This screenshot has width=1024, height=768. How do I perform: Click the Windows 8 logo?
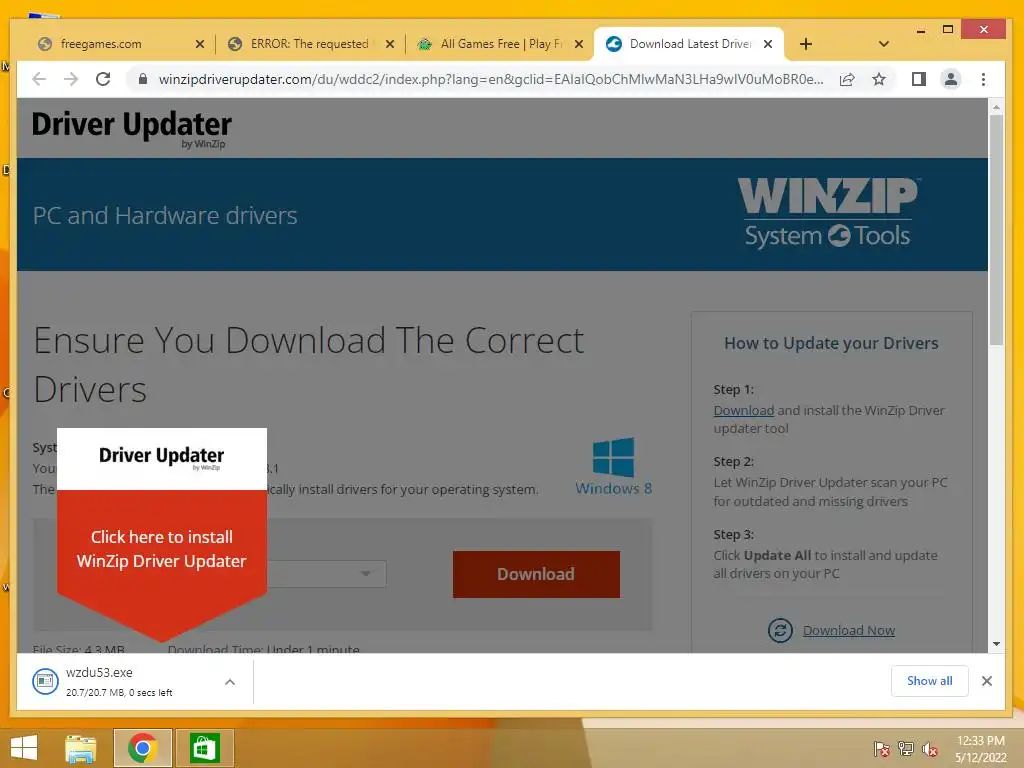click(613, 466)
